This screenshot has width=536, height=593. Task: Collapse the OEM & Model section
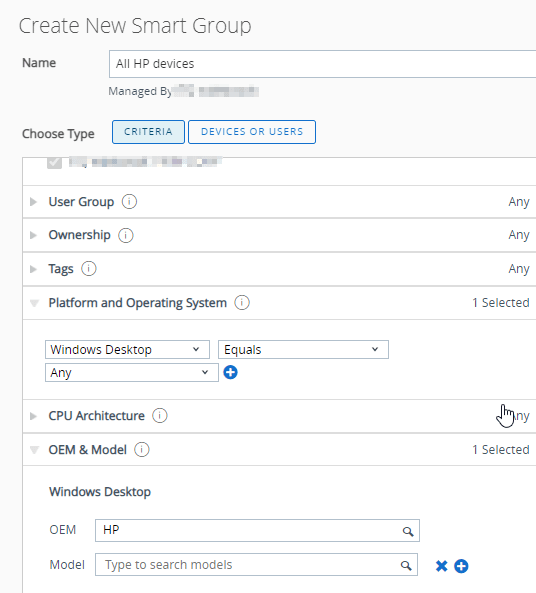pos(34,450)
